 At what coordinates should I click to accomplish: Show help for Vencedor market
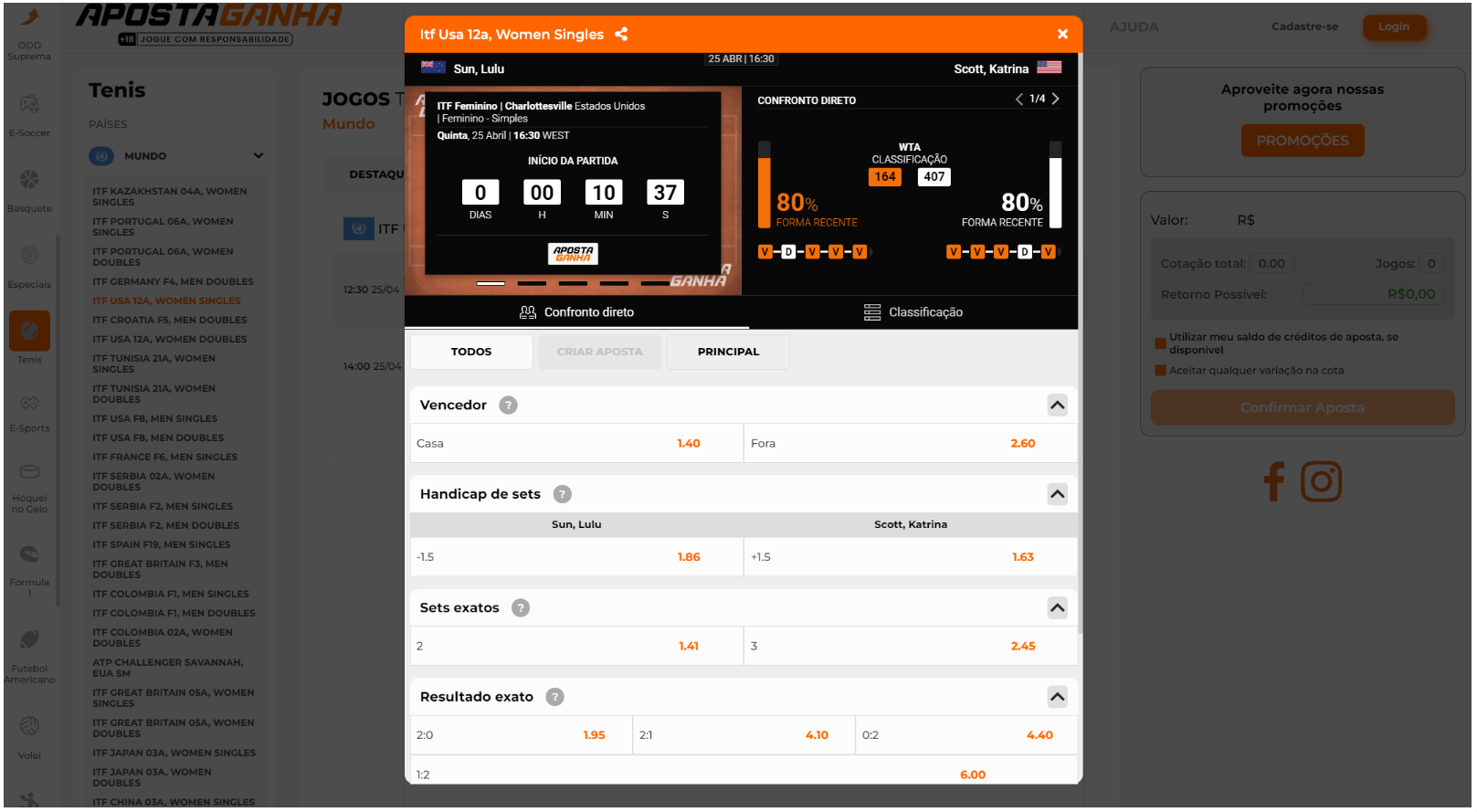[509, 405]
